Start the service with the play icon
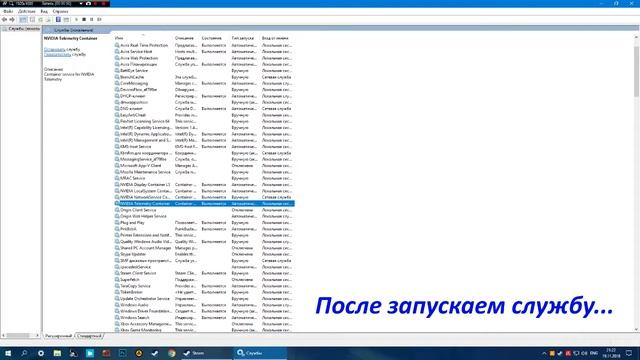 click(x=76, y=20)
